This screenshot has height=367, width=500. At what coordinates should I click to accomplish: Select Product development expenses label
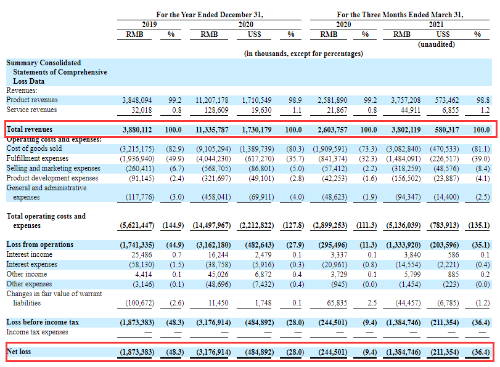tap(52, 178)
